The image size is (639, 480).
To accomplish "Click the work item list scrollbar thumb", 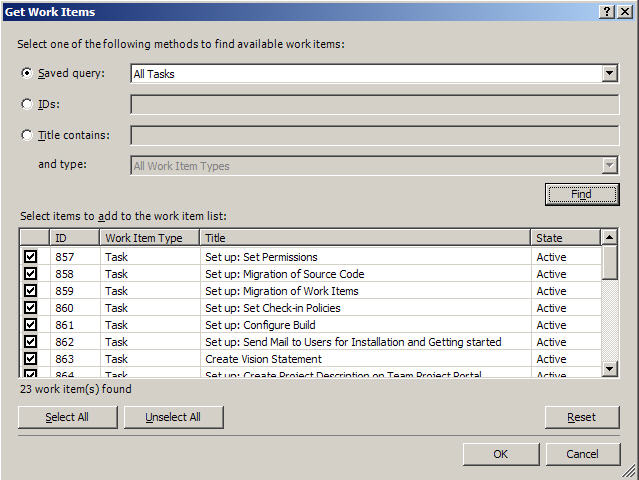I will [609, 262].
